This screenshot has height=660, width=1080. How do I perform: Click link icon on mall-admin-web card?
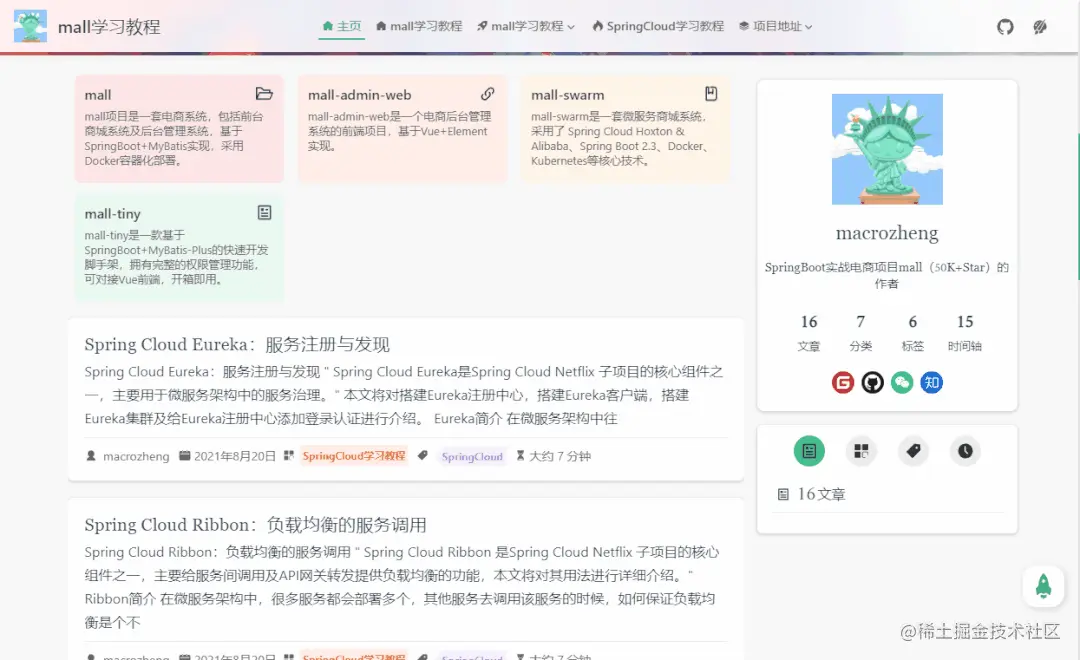(488, 94)
